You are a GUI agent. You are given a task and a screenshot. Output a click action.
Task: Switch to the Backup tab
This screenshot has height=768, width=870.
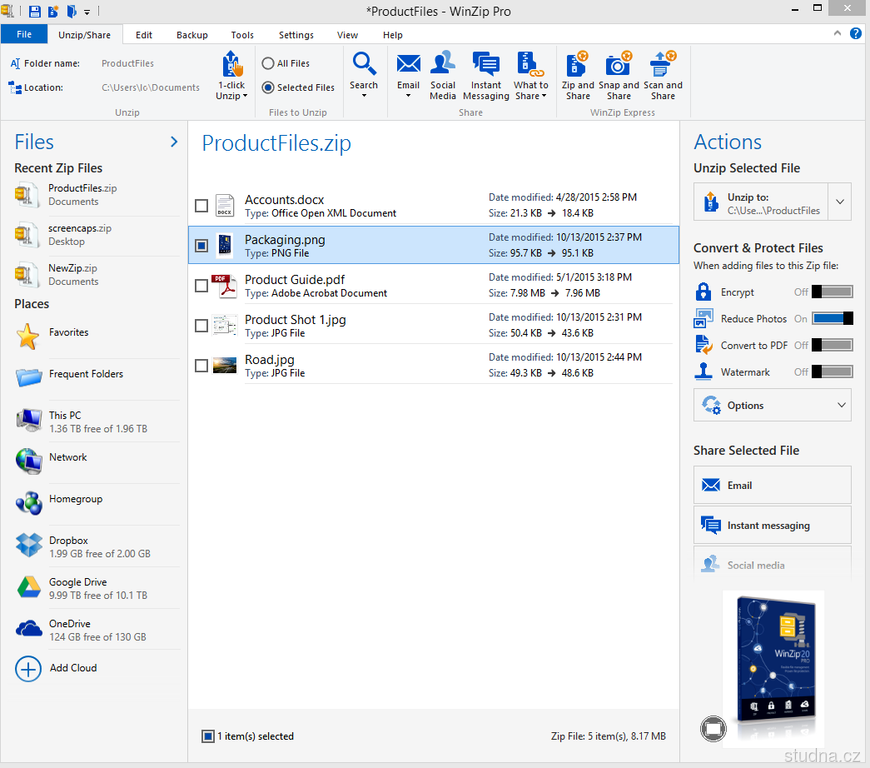[192, 35]
